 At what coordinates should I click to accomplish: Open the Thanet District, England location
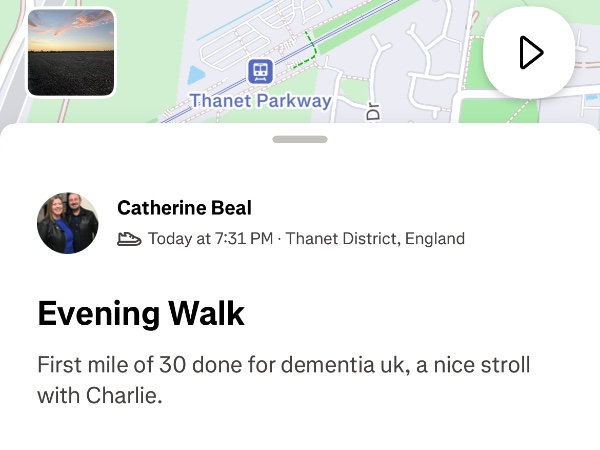pyautogui.click(x=375, y=239)
